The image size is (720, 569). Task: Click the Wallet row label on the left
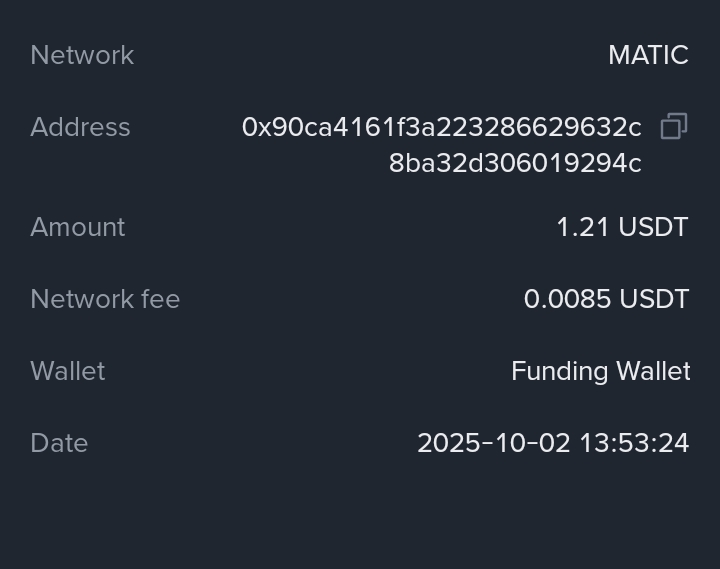[67, 371]
